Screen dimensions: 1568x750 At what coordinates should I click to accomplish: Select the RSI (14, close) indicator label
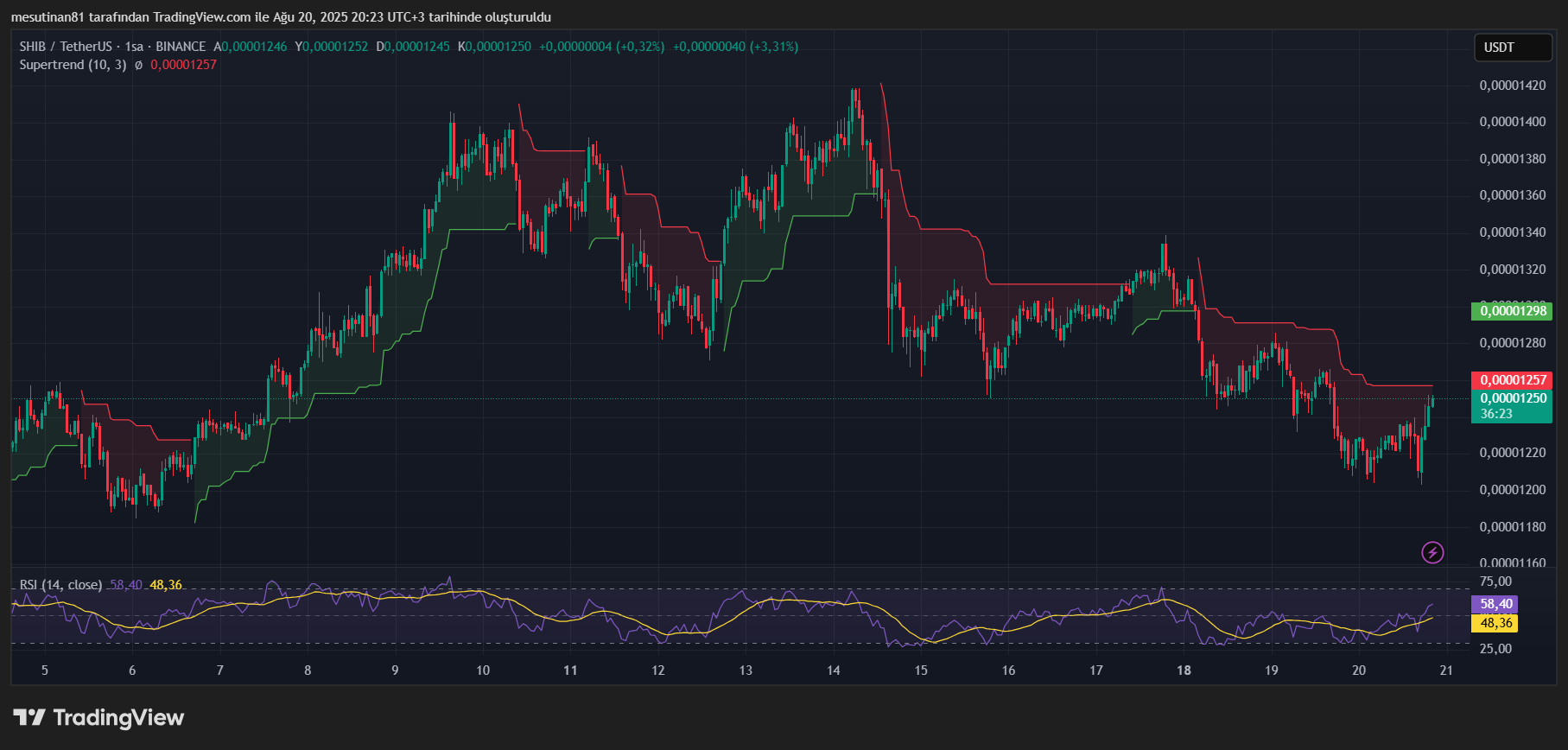[60, 585]
